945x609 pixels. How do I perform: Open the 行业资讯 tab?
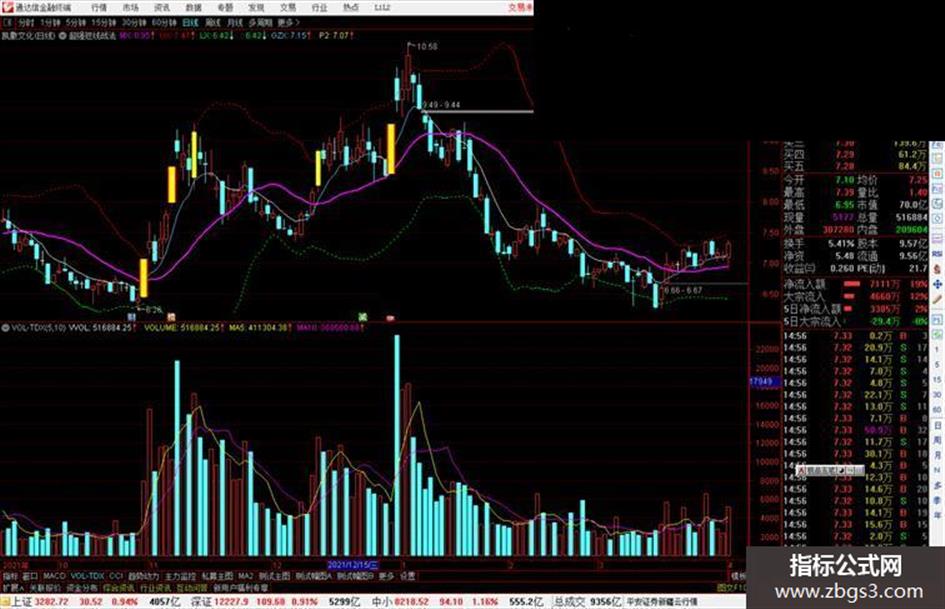click(155, 587)
